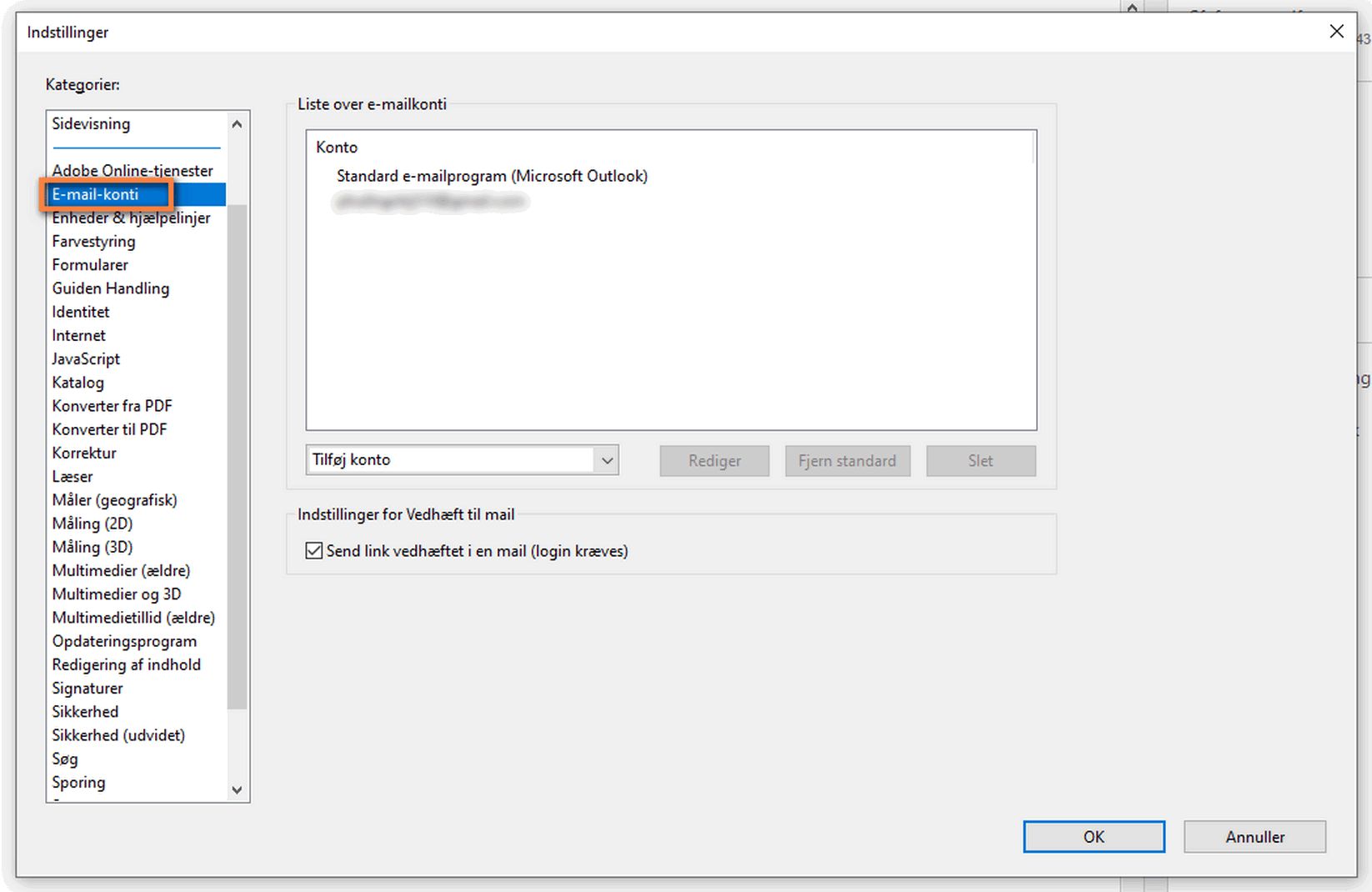Select Måling (3D) category
Image resolution: width=1372 pixels, height=892 pixels.
pos(93,547)
